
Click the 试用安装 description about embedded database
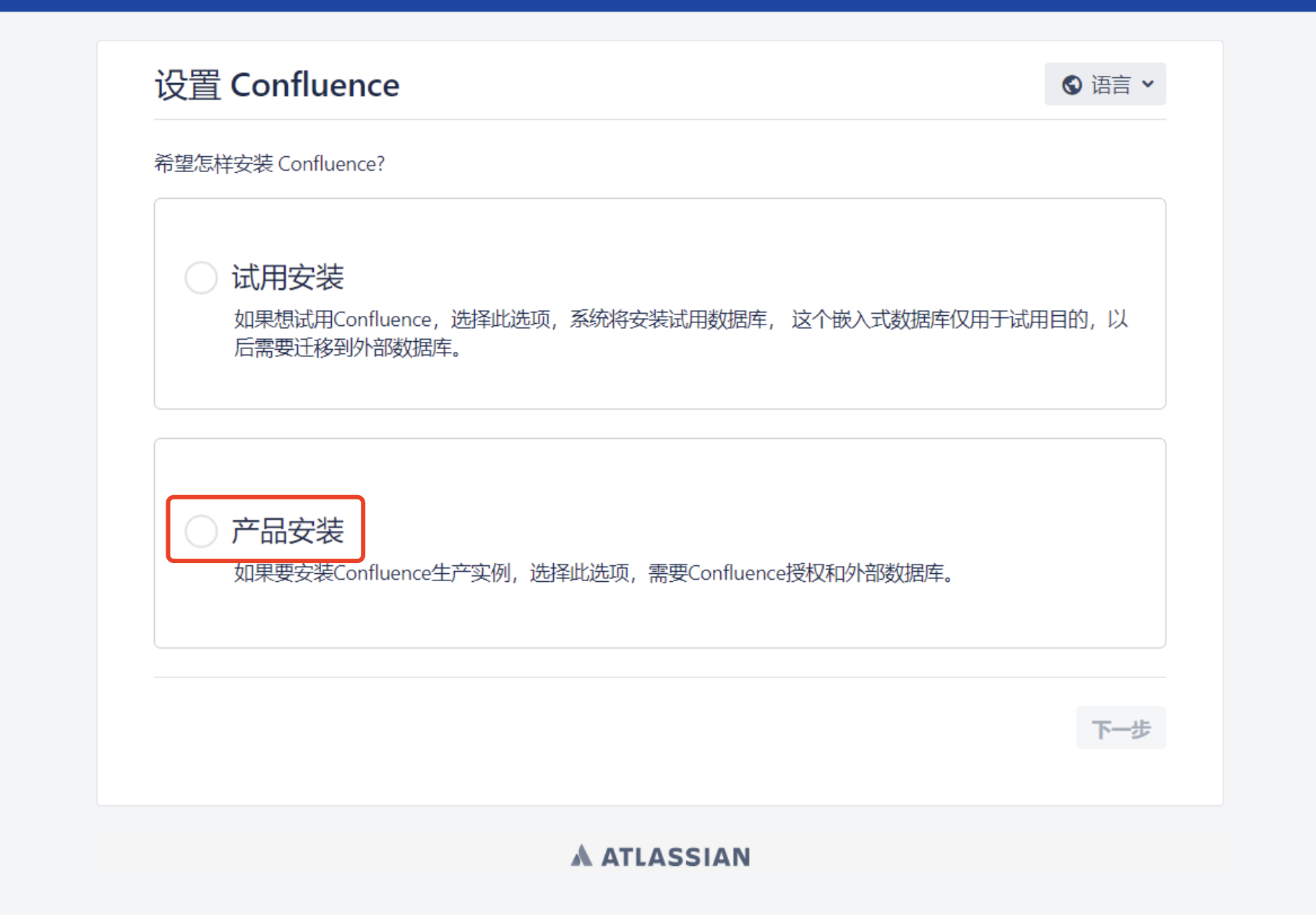pyautogui.click(x=680, y=333)
